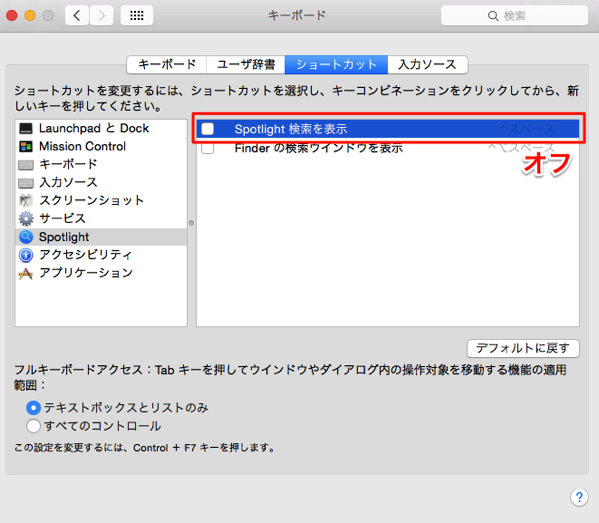
Task: Click the アクセシビリティ icon
Action: click(26, 255)
